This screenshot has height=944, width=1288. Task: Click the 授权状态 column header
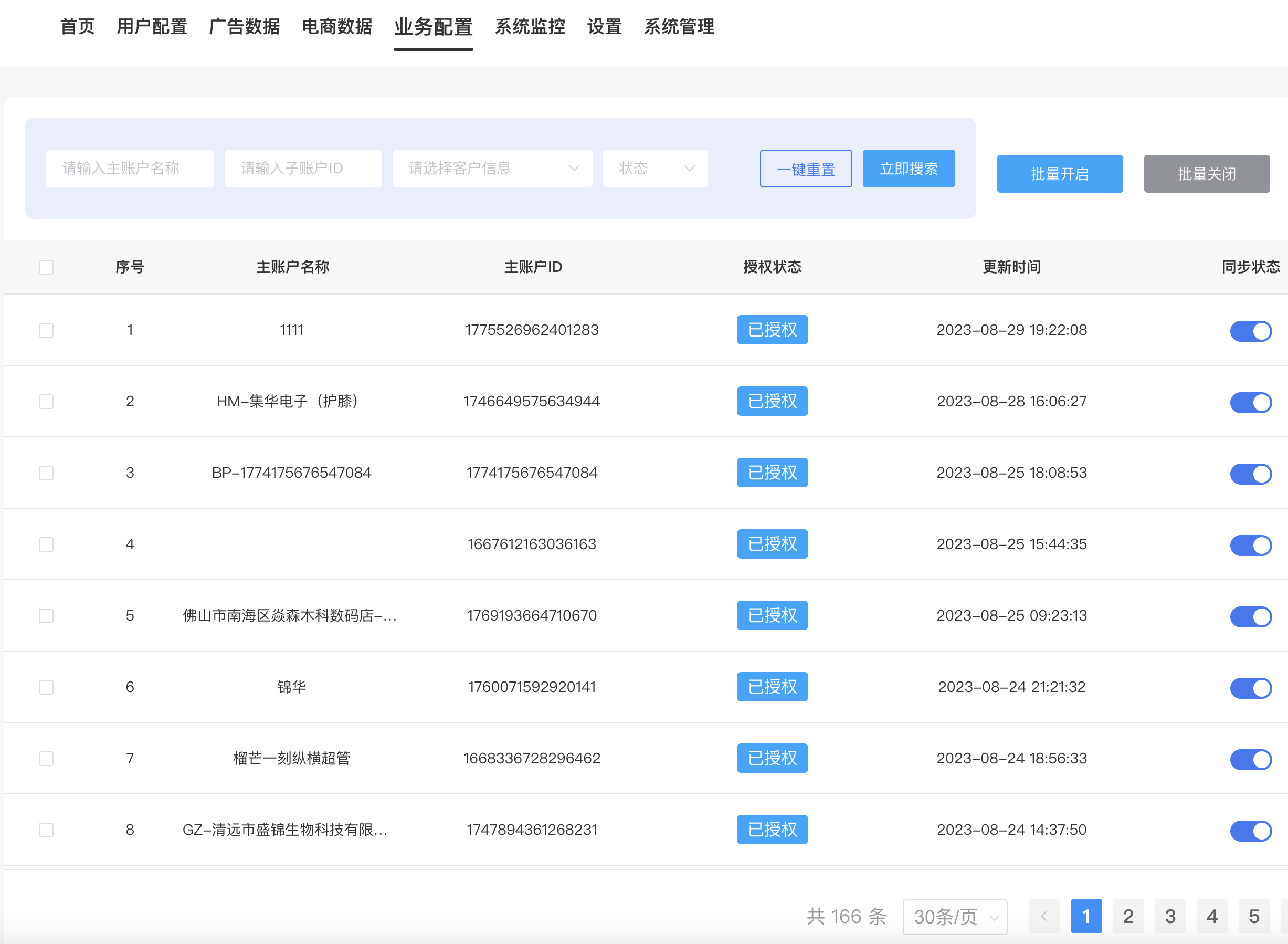(x=772, y=267)
